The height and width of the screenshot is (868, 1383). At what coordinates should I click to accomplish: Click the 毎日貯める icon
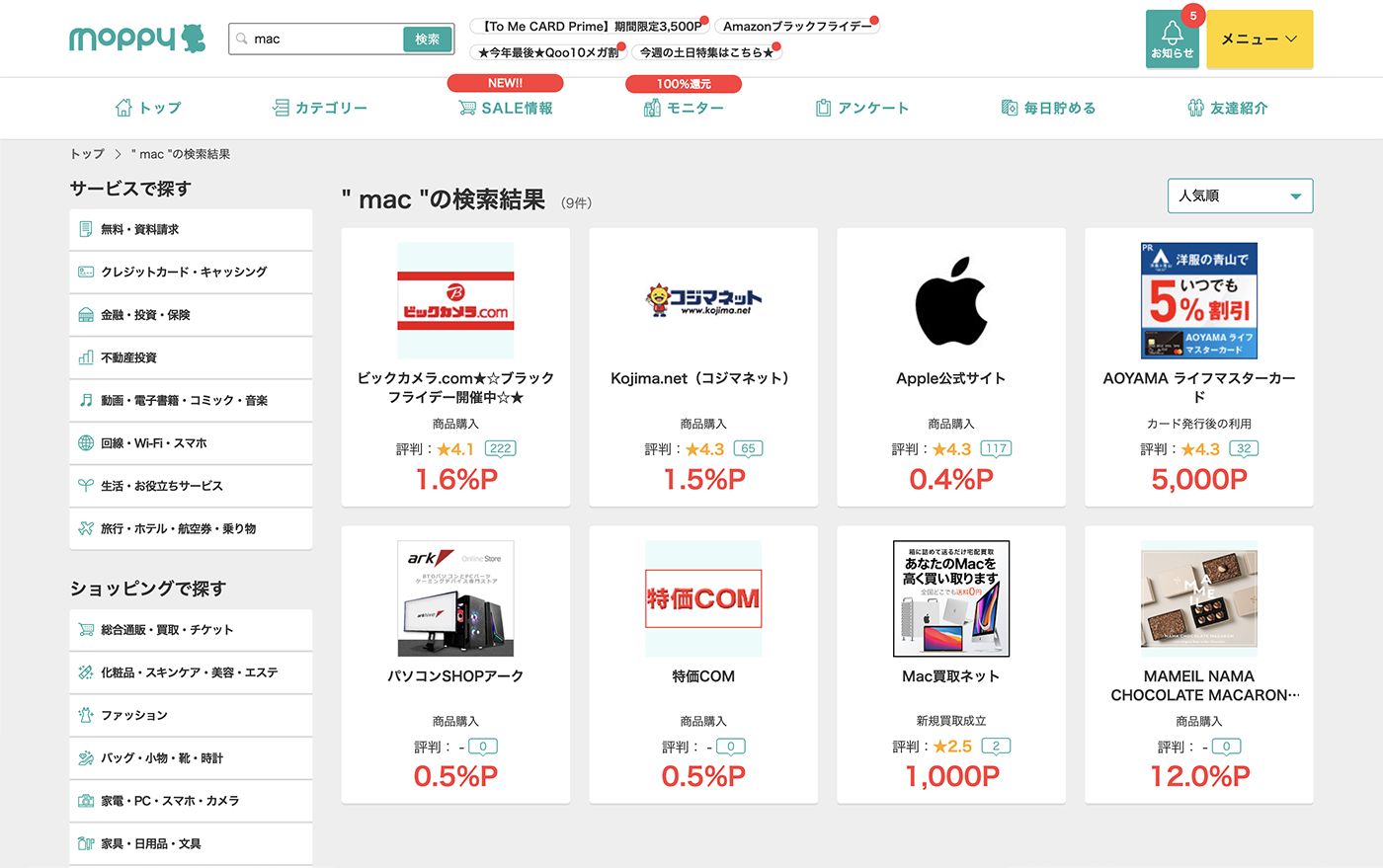(1010, 108)
